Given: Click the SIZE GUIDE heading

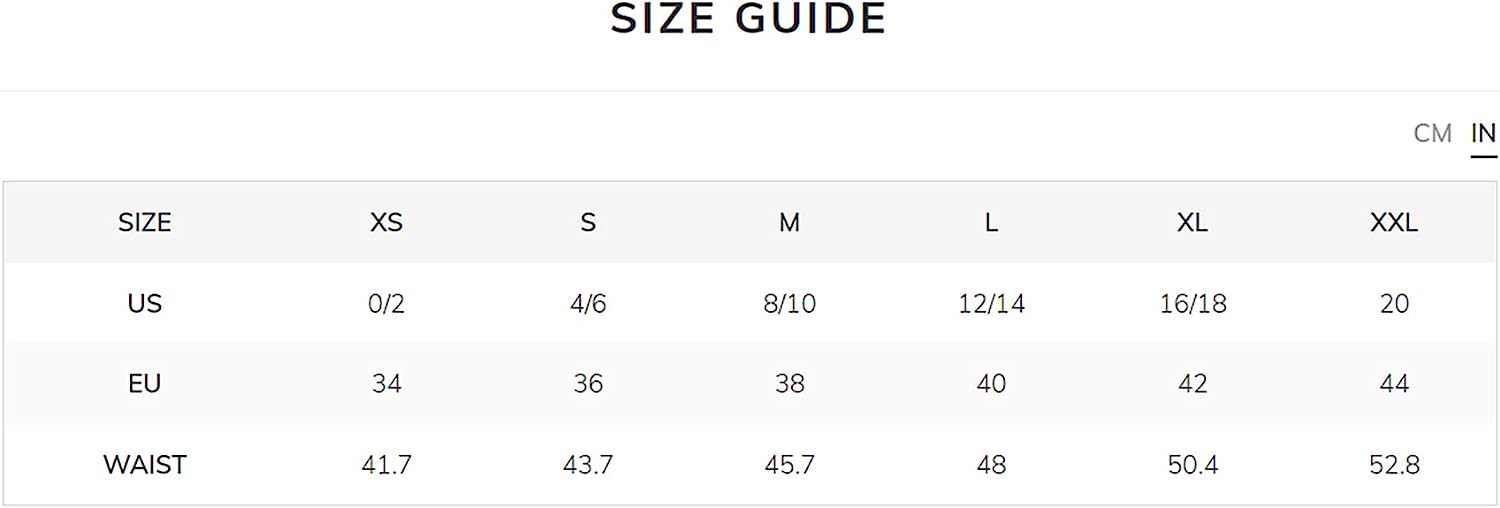Looking at the screenshot, I should point(749,20).
